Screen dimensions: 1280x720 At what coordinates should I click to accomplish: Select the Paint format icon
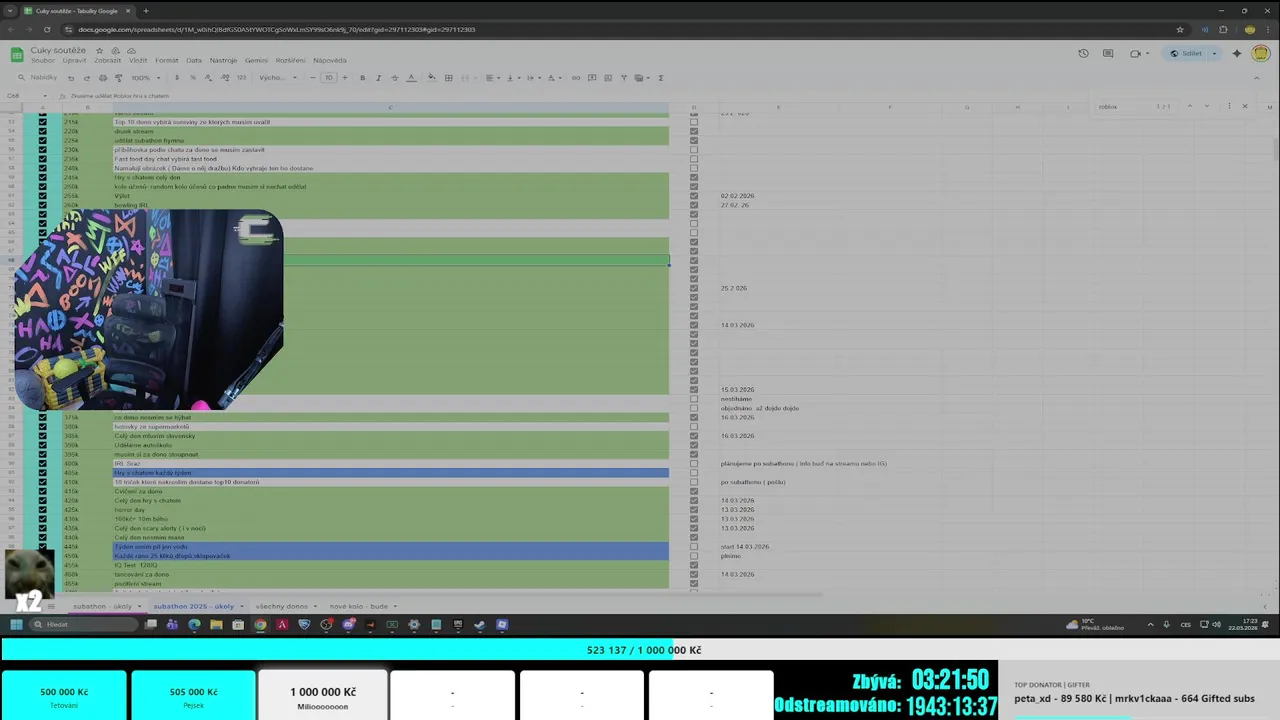(x=118, y=78)
